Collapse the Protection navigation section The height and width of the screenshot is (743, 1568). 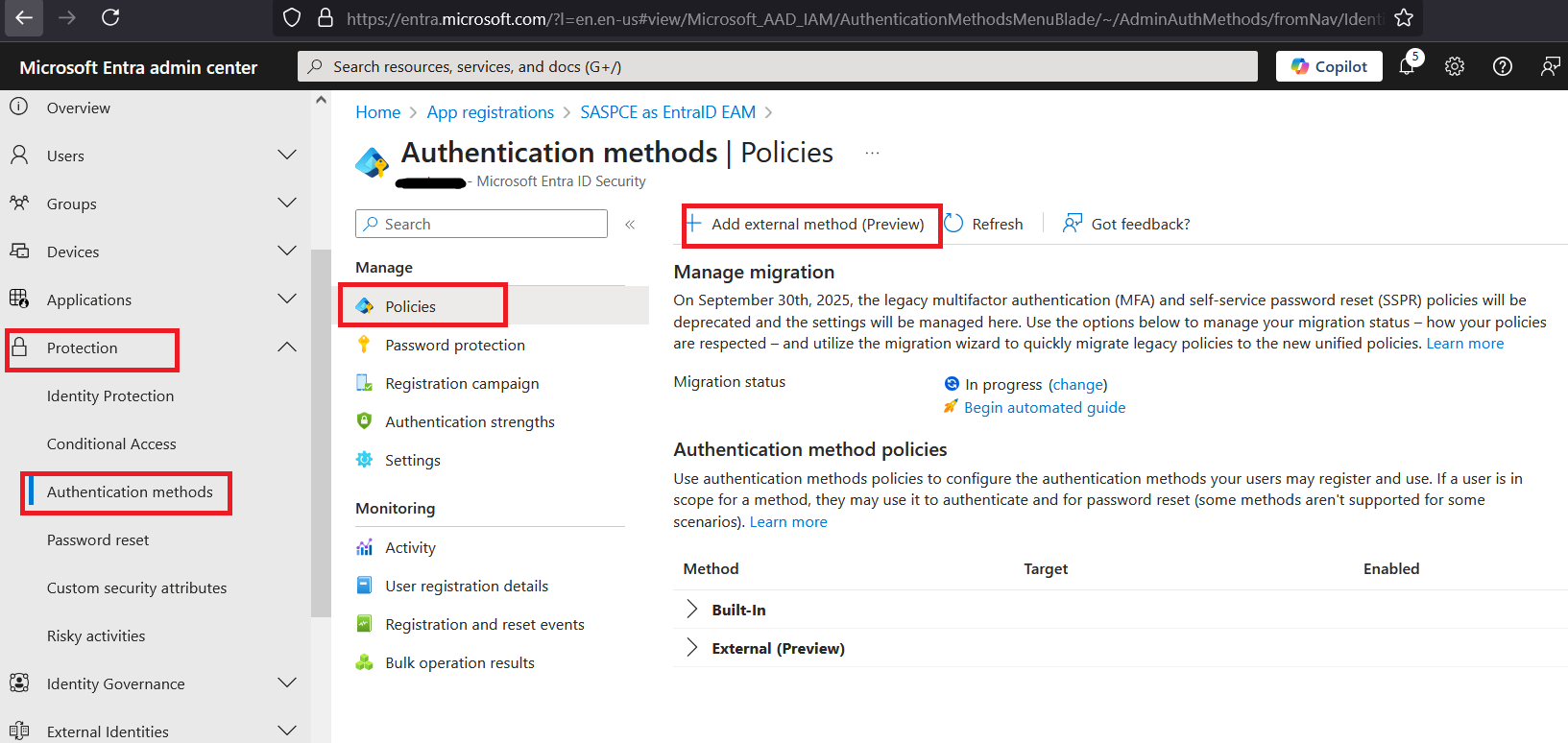pos(286,348)
